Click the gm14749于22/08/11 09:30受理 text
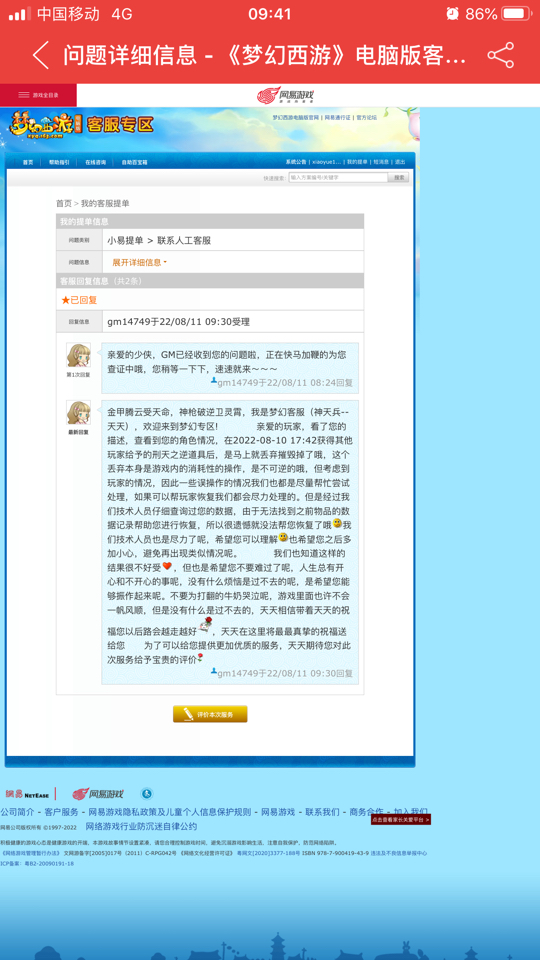The height and width of the screenshot is (960, 540). point(179,321)
